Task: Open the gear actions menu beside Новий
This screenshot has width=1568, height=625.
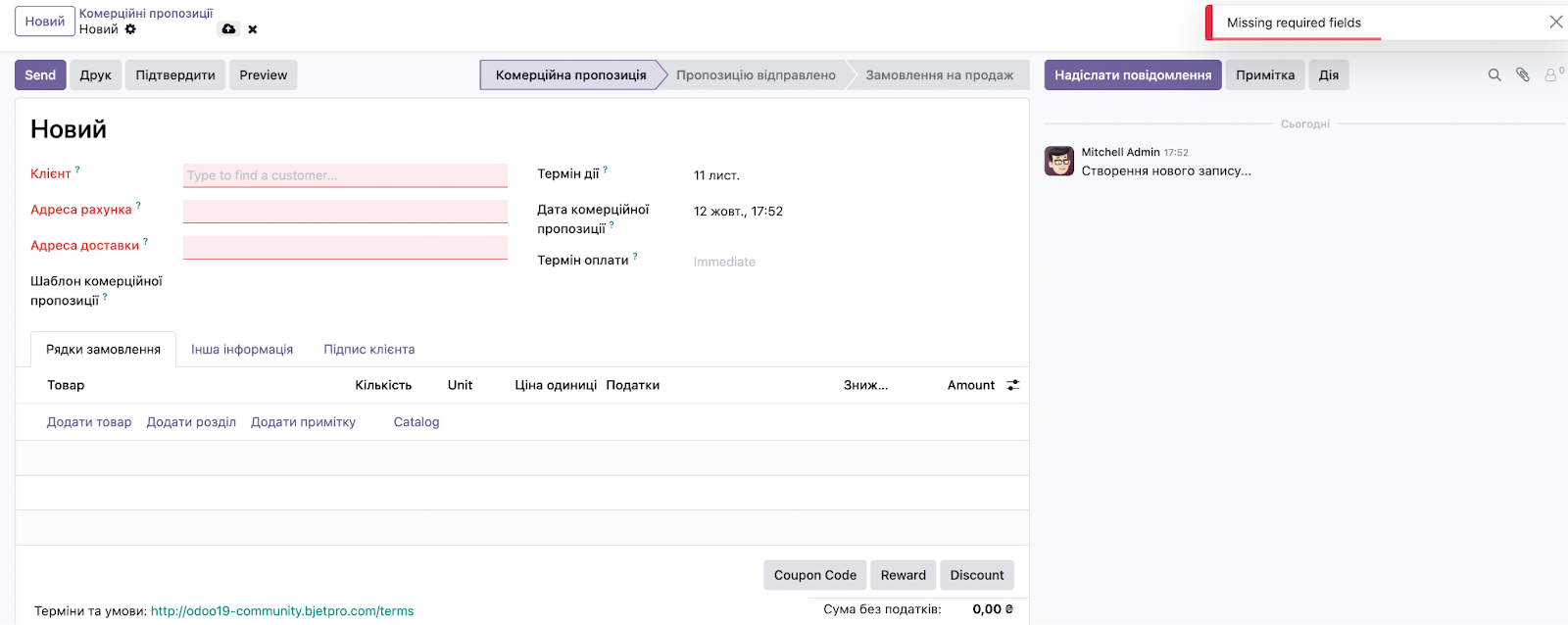Action: (130, 29)
